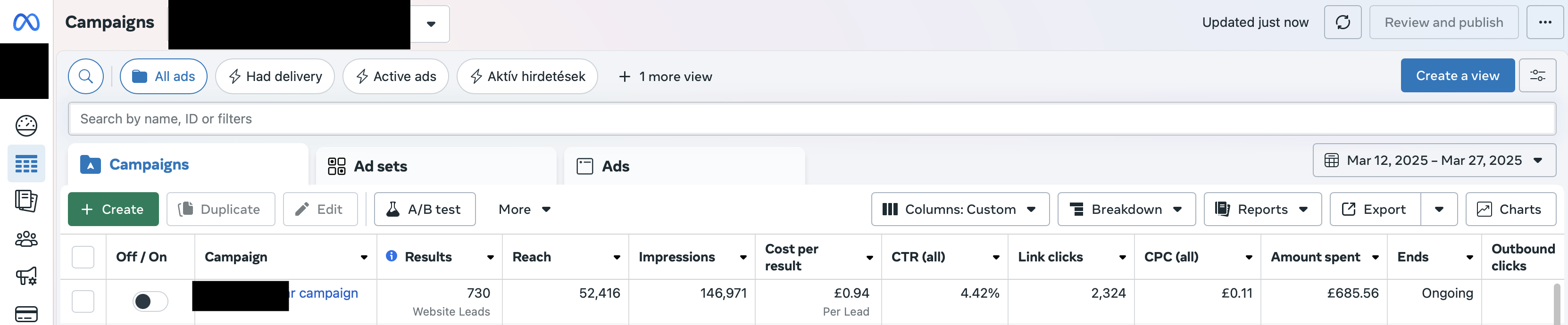Start an A/B test
Screen dimensions: 1568x325
click(425, 210)
